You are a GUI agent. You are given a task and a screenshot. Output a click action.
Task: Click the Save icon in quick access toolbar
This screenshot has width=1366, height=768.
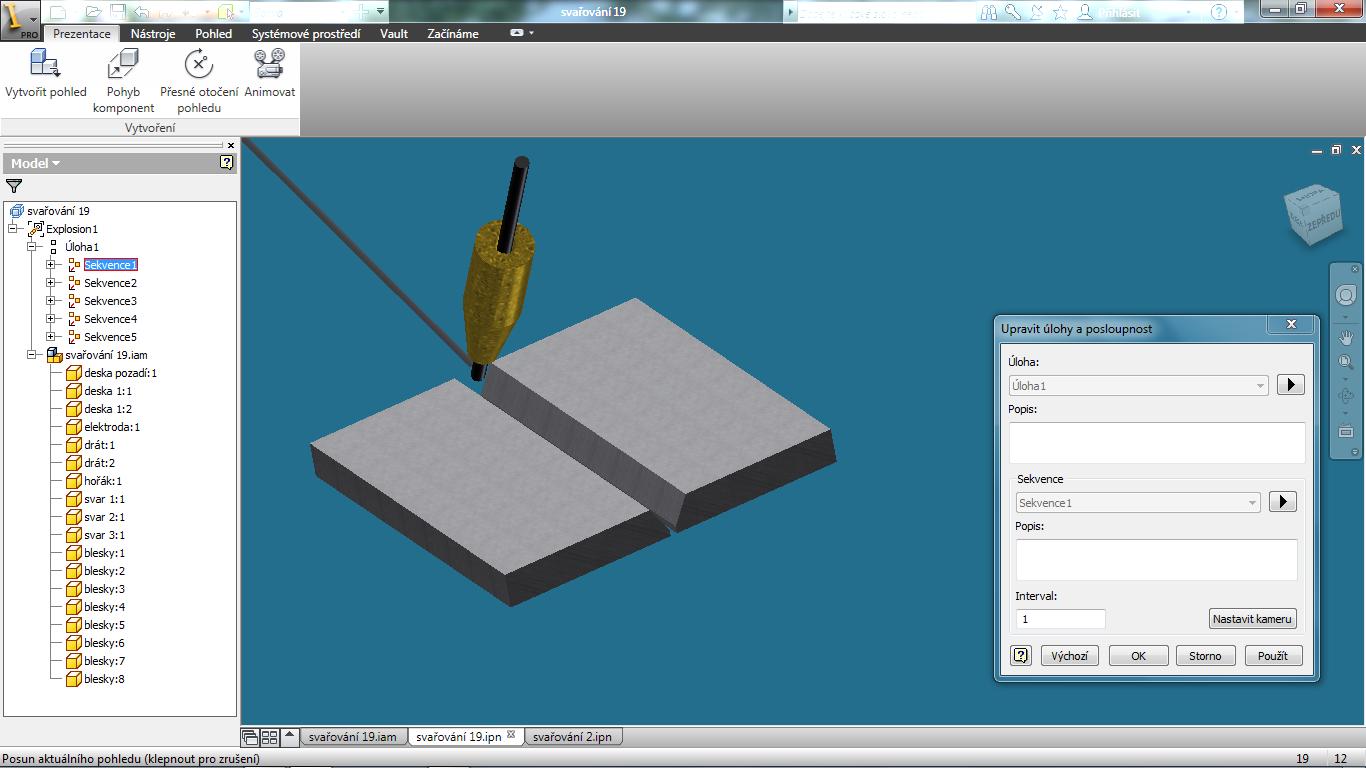(x=118, y=12)
